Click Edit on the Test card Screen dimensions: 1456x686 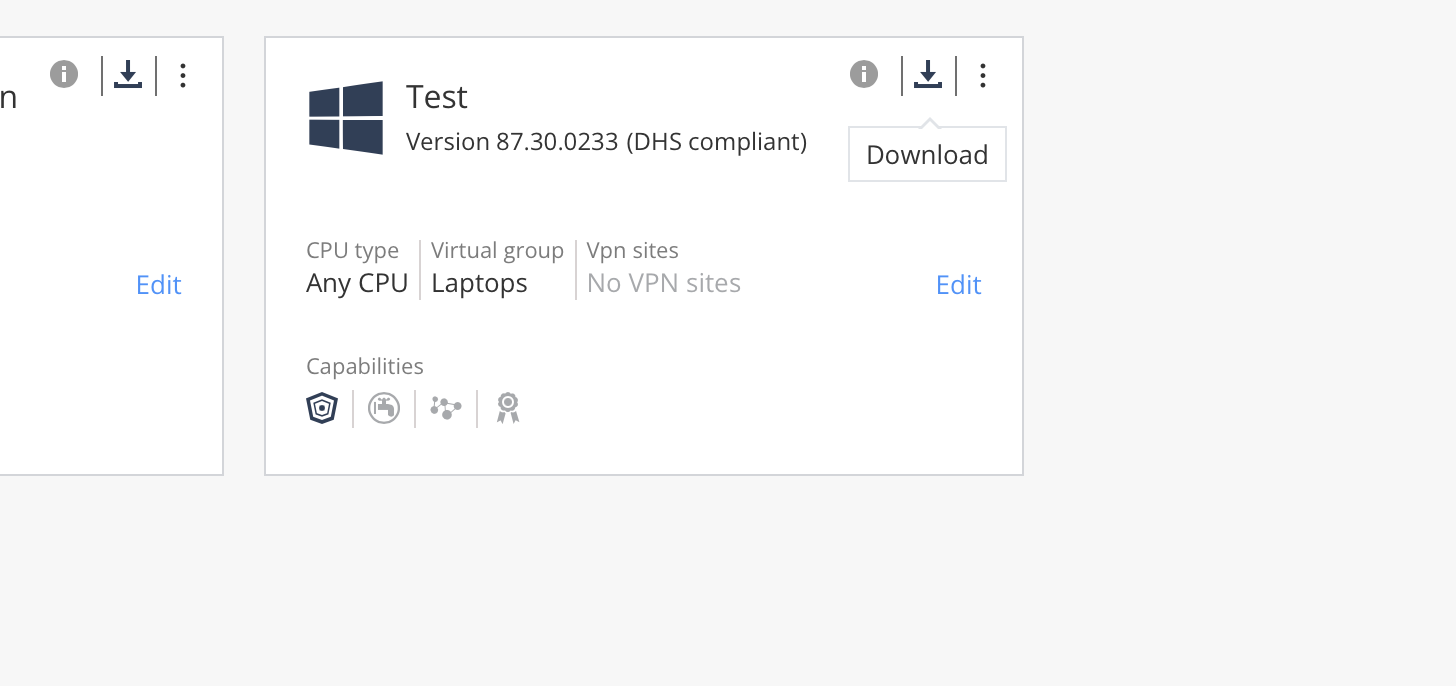(x=958, y=285)
